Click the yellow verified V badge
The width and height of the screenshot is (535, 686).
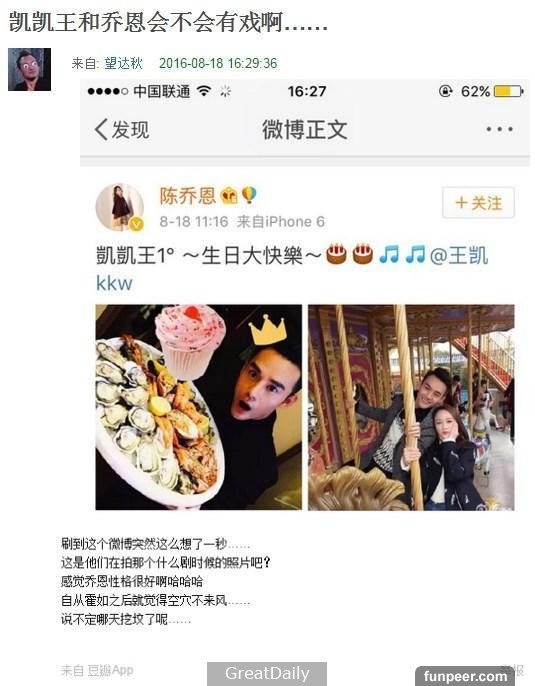pyautogui.click(x=136, y=224)
